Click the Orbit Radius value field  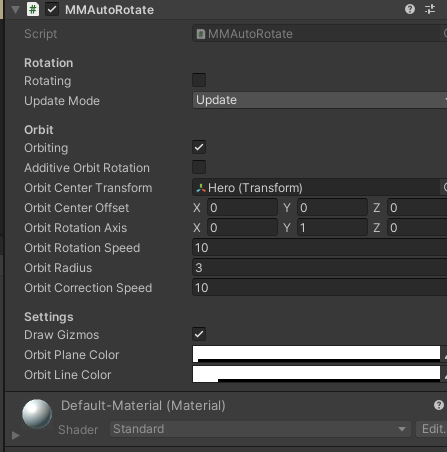[x=319, y=268]
